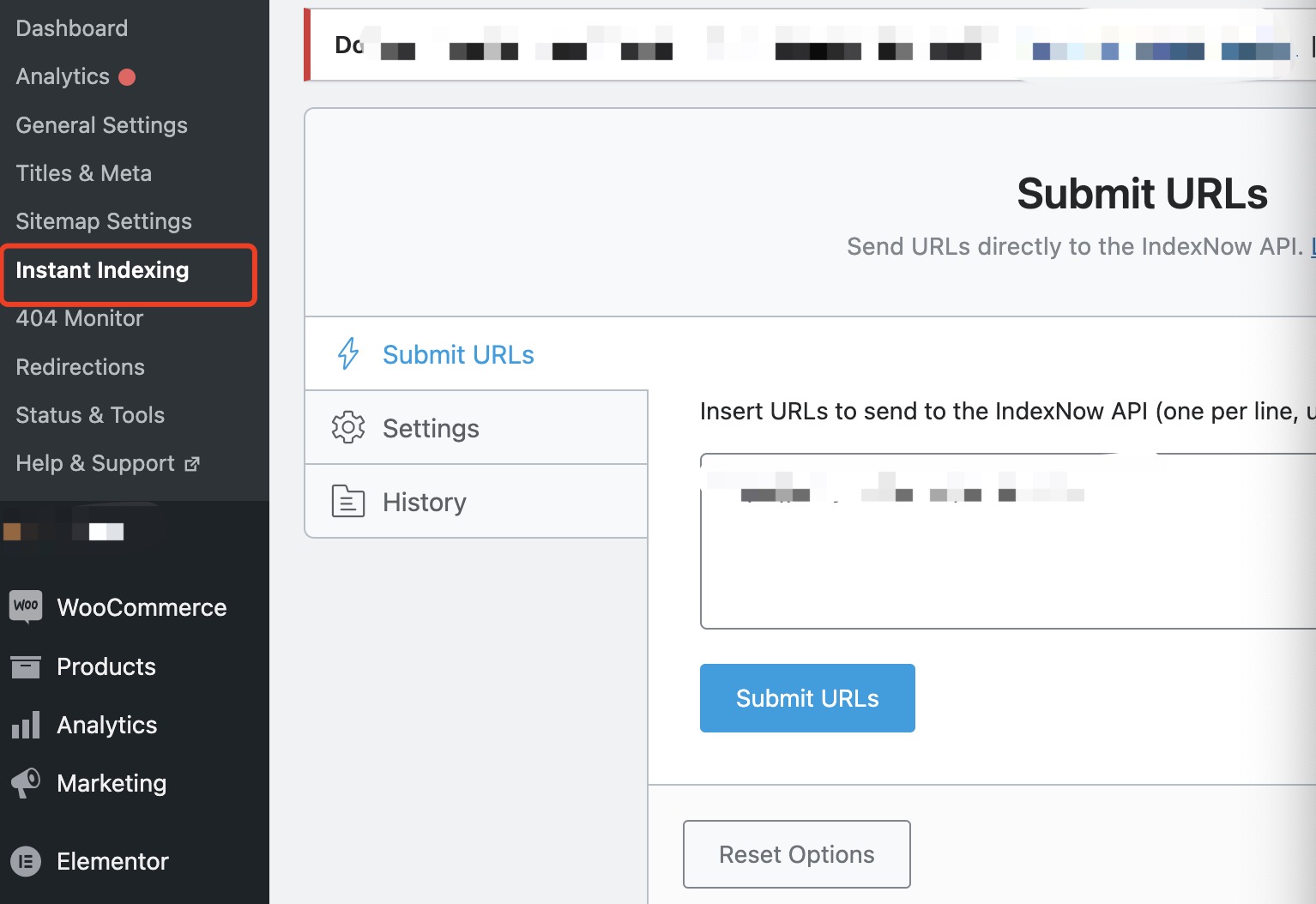Open Titles & Meta settings
Image resolution: width=1316 pixels, height=904 pixels.
(84, 172)
